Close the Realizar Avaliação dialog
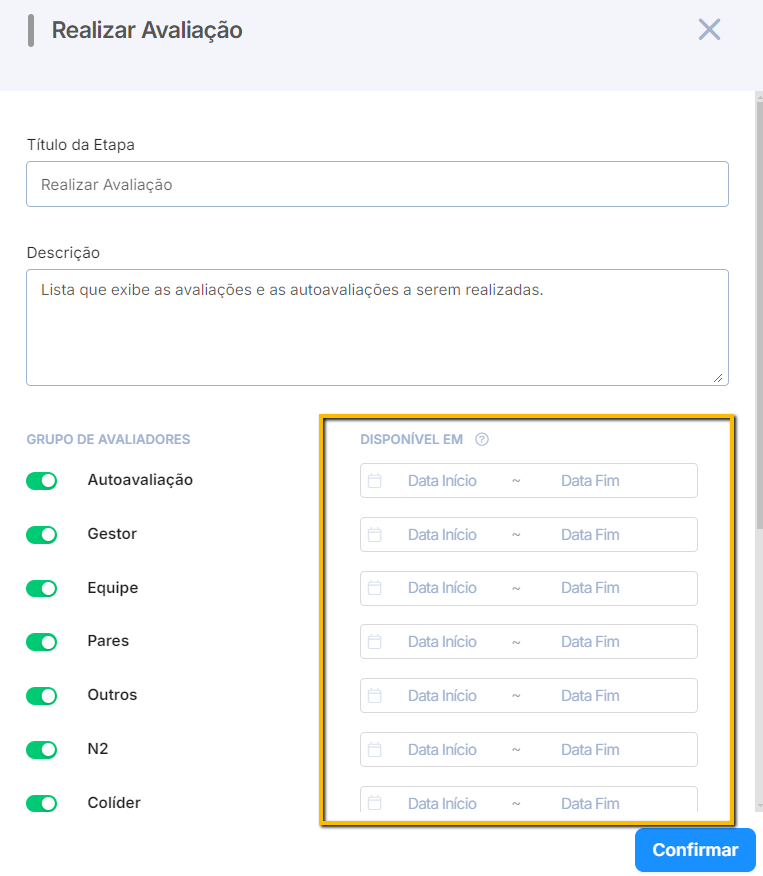Screen dimensions: 763x876 tap(709, 30)
